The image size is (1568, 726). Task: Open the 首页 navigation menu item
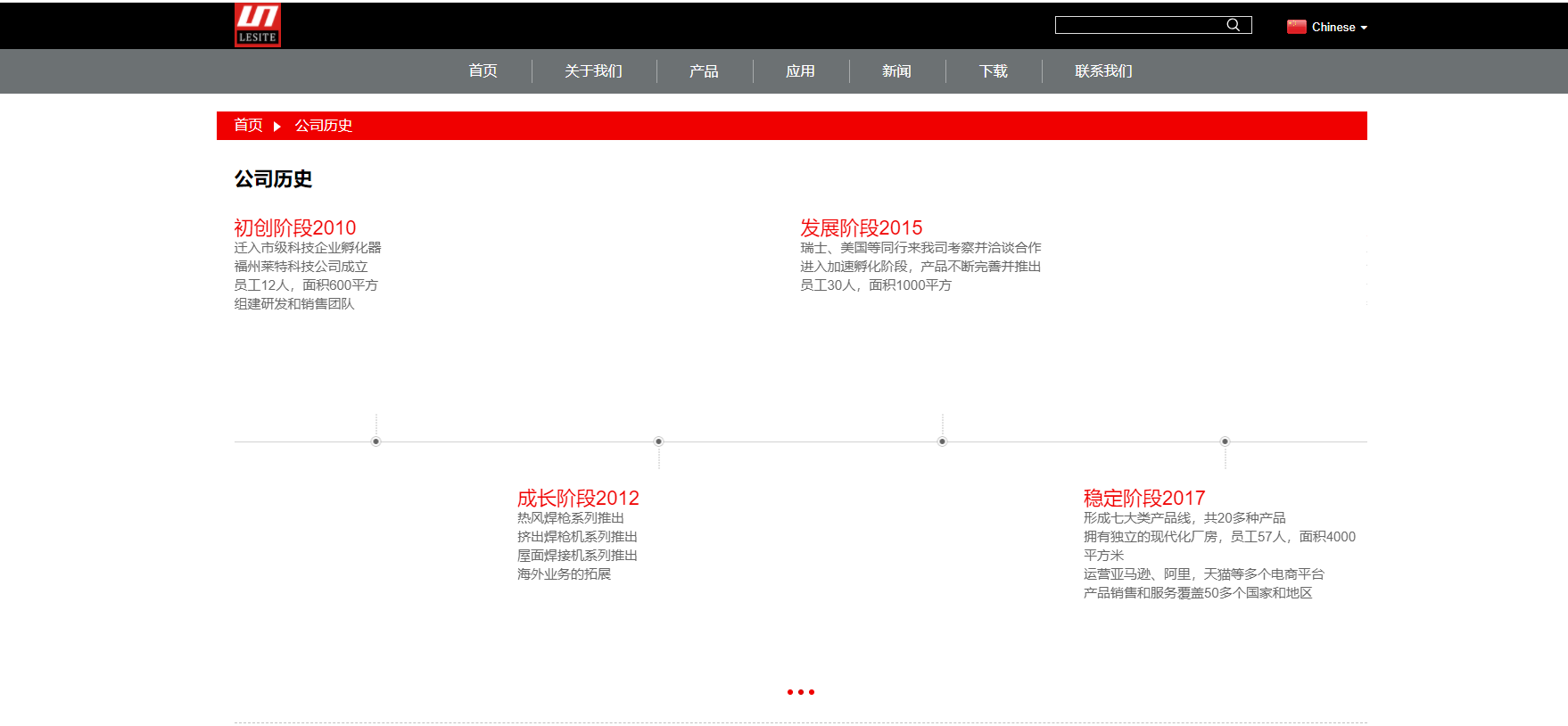(483, 71)
